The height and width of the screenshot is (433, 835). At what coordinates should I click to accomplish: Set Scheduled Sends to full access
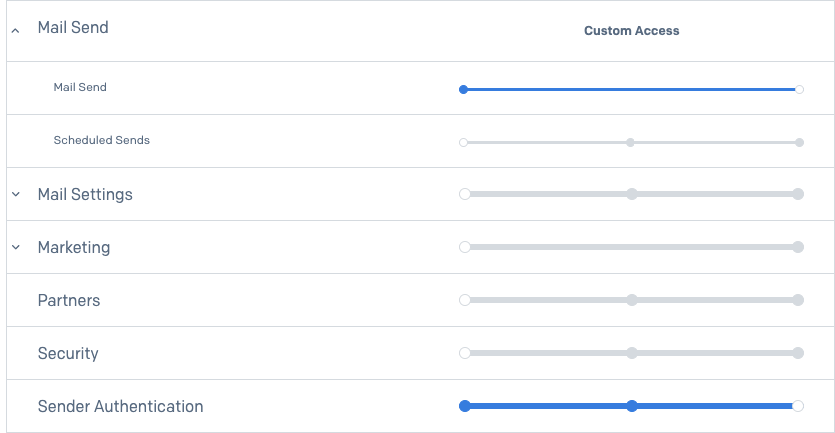click(799, 142)
